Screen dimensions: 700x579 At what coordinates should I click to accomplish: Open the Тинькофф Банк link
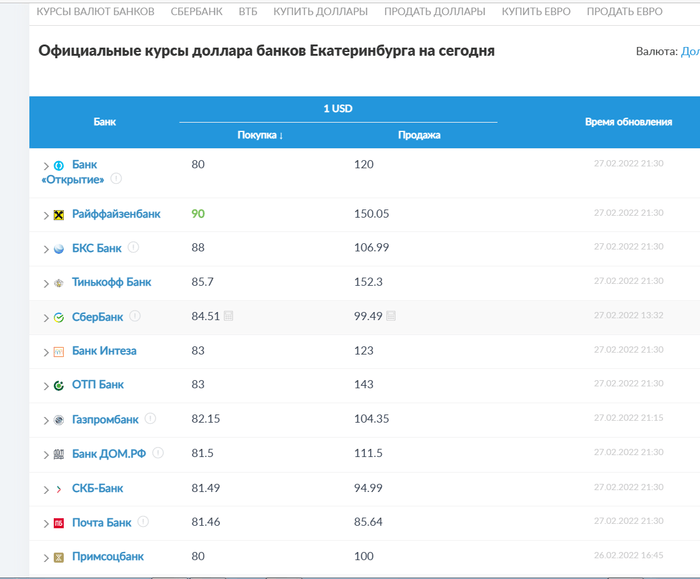(112, 282)
